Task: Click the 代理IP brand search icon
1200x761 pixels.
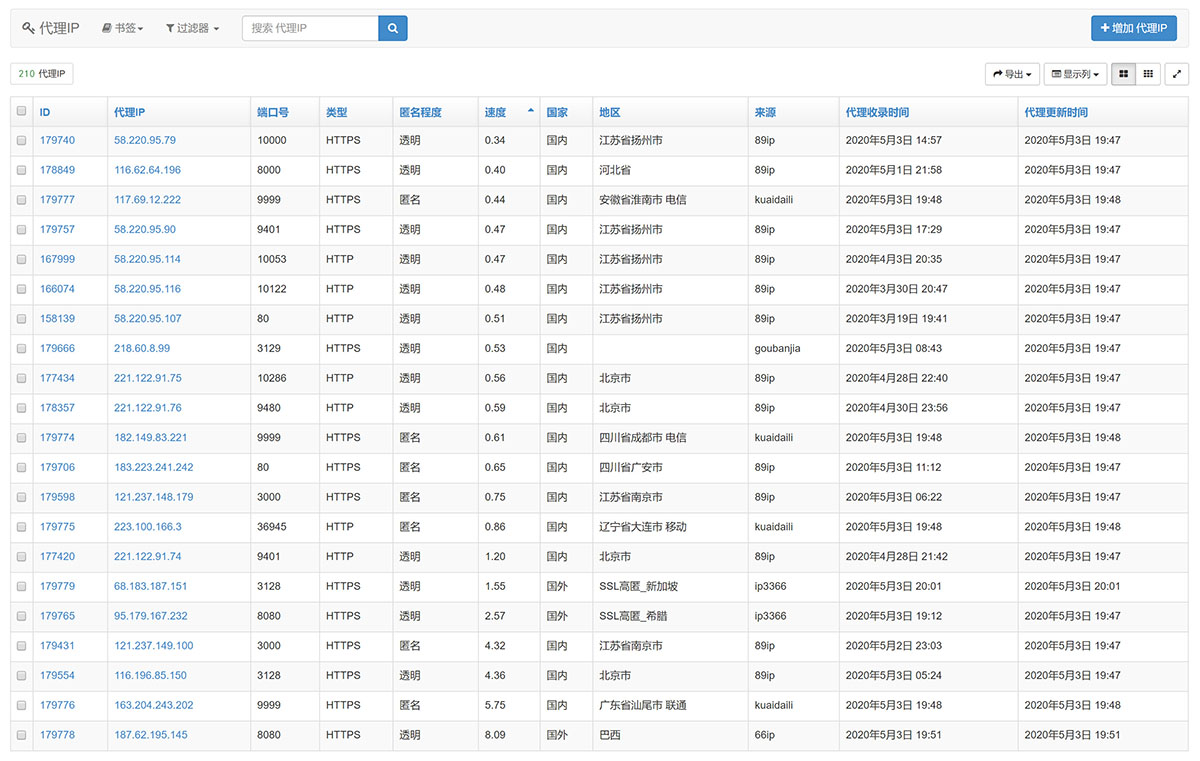Action: (x=28, y=29)
